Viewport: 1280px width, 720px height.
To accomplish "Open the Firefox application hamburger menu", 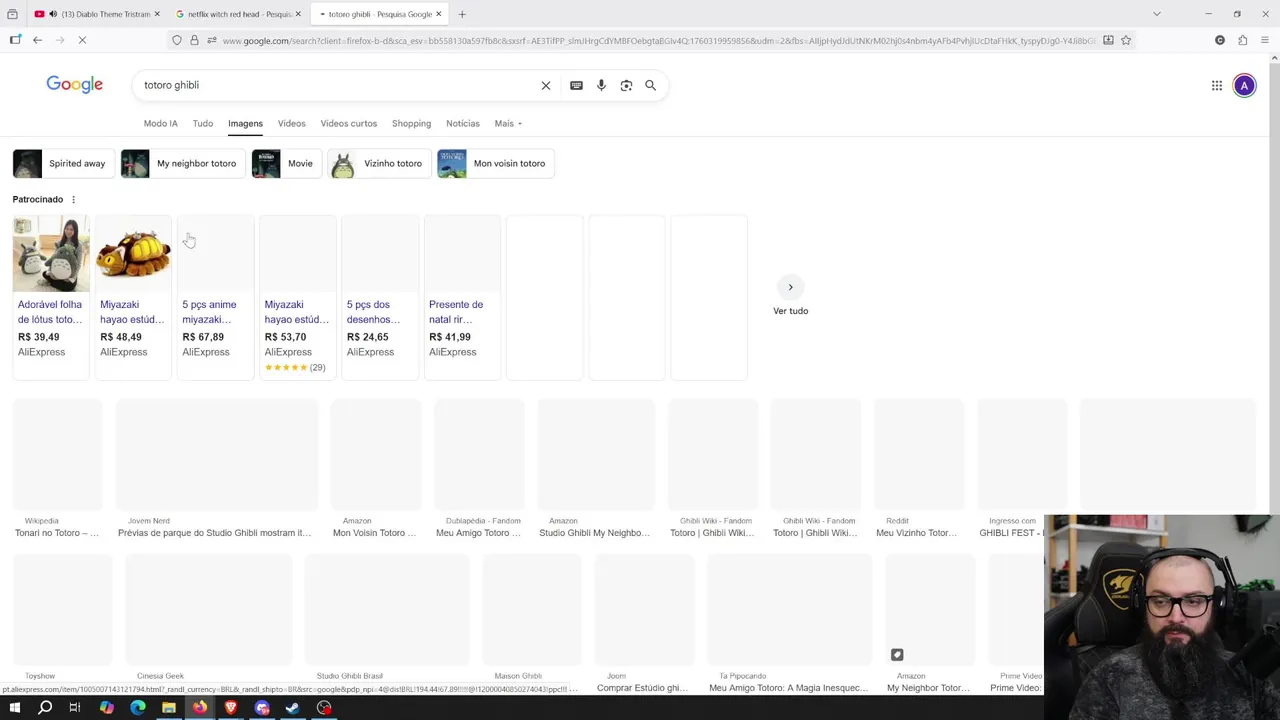I will click(1265, 40).
